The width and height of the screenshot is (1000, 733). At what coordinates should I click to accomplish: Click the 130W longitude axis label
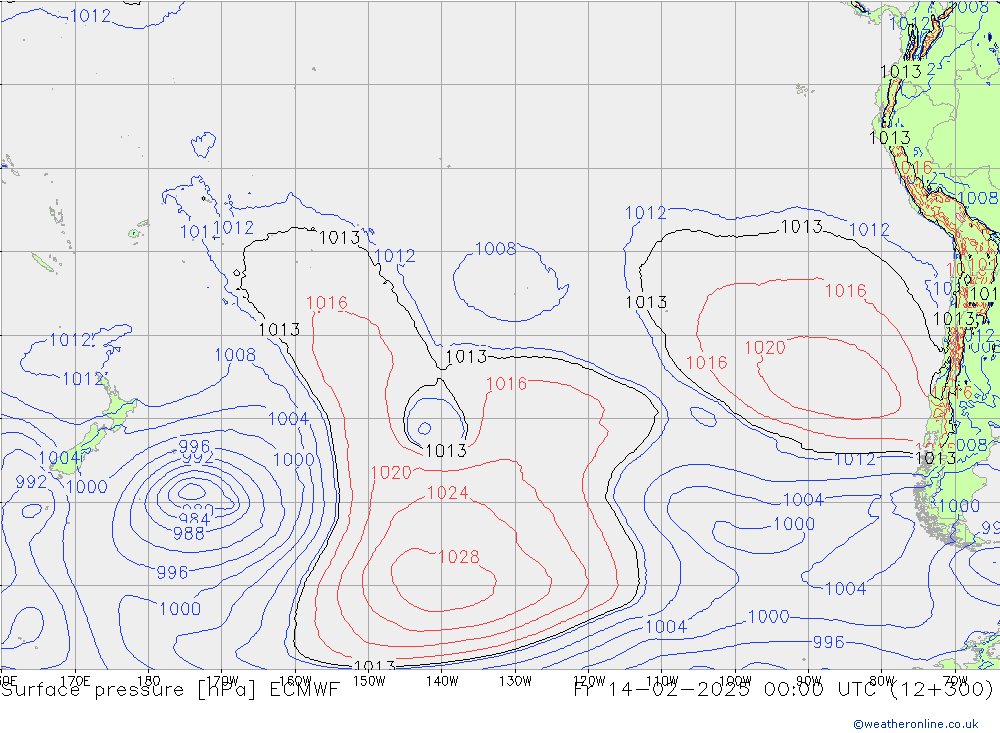point(515,680)
